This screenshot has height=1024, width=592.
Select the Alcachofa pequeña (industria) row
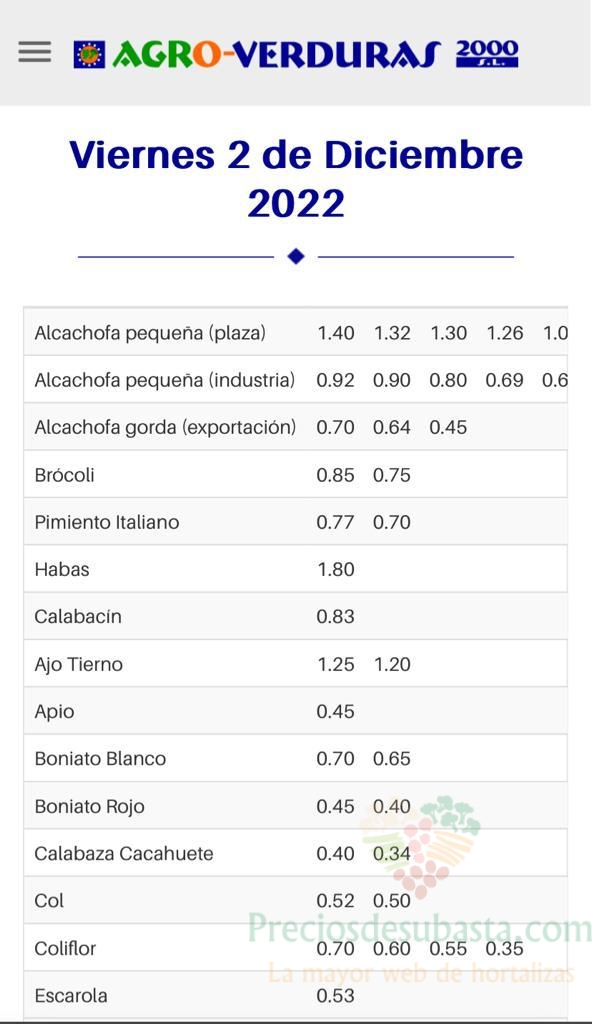click(x=295, y=379)
